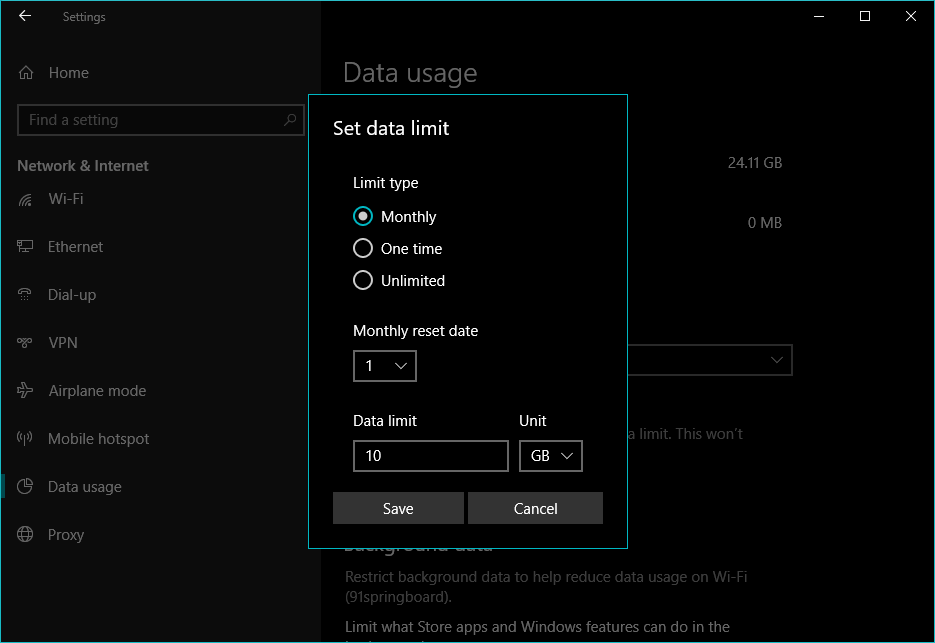Click the Airplane mode icon
935x643 pixels.
point(26,391)
